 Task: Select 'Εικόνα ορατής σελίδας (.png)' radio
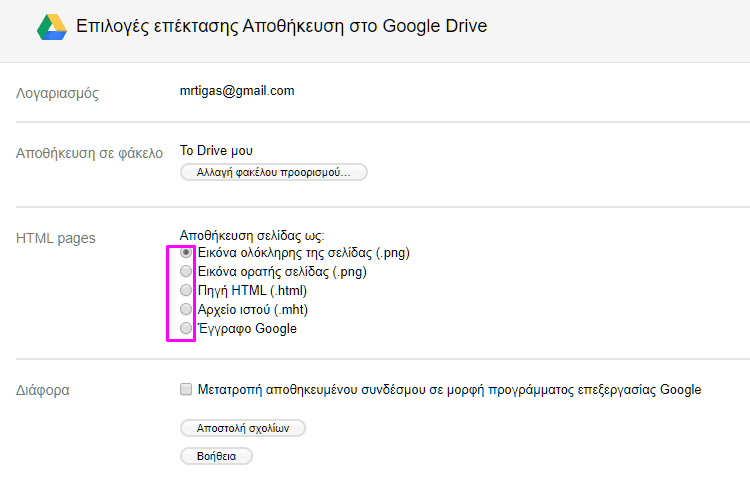pyautogui.click(x=186, y=271)
